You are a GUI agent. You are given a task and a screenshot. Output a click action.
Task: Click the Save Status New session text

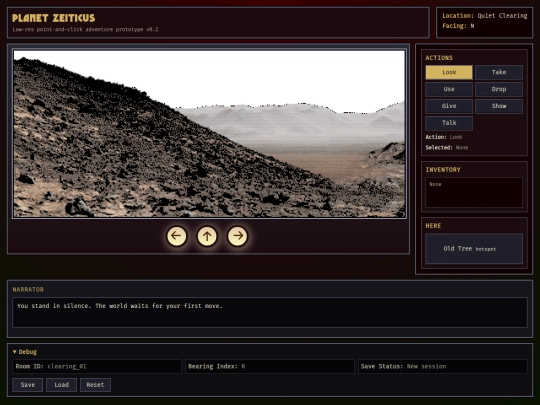403,366
